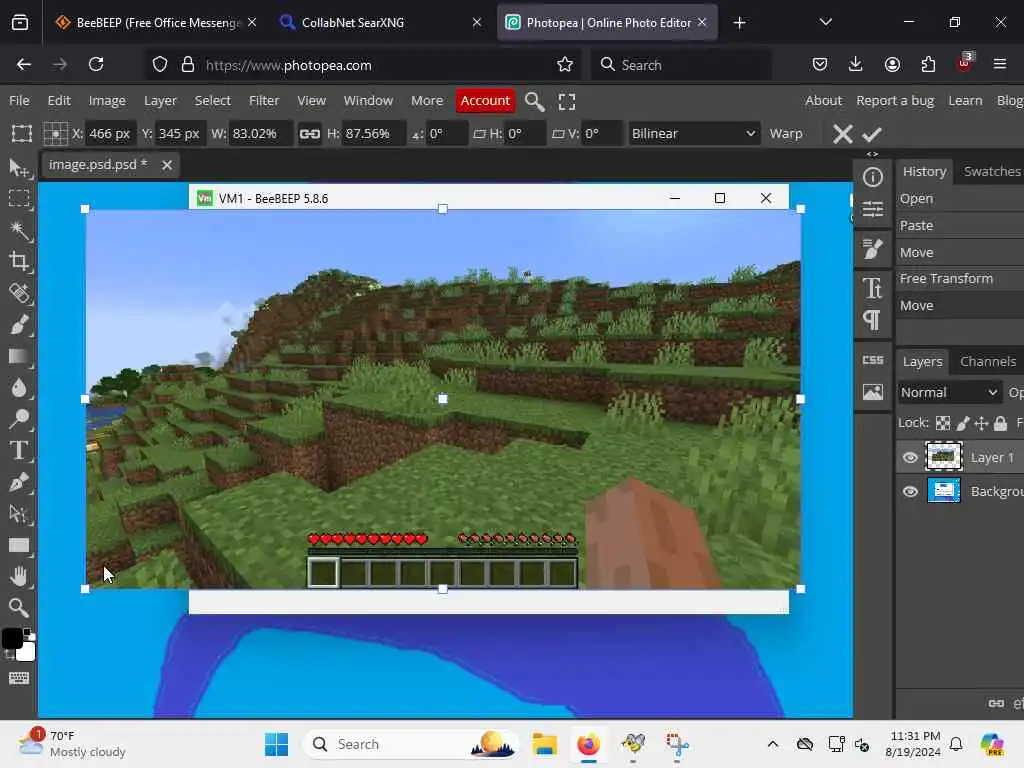Viewport: 1024px width, 768px height.
Task: Click the Windows Start button
Action: [276, 744]
